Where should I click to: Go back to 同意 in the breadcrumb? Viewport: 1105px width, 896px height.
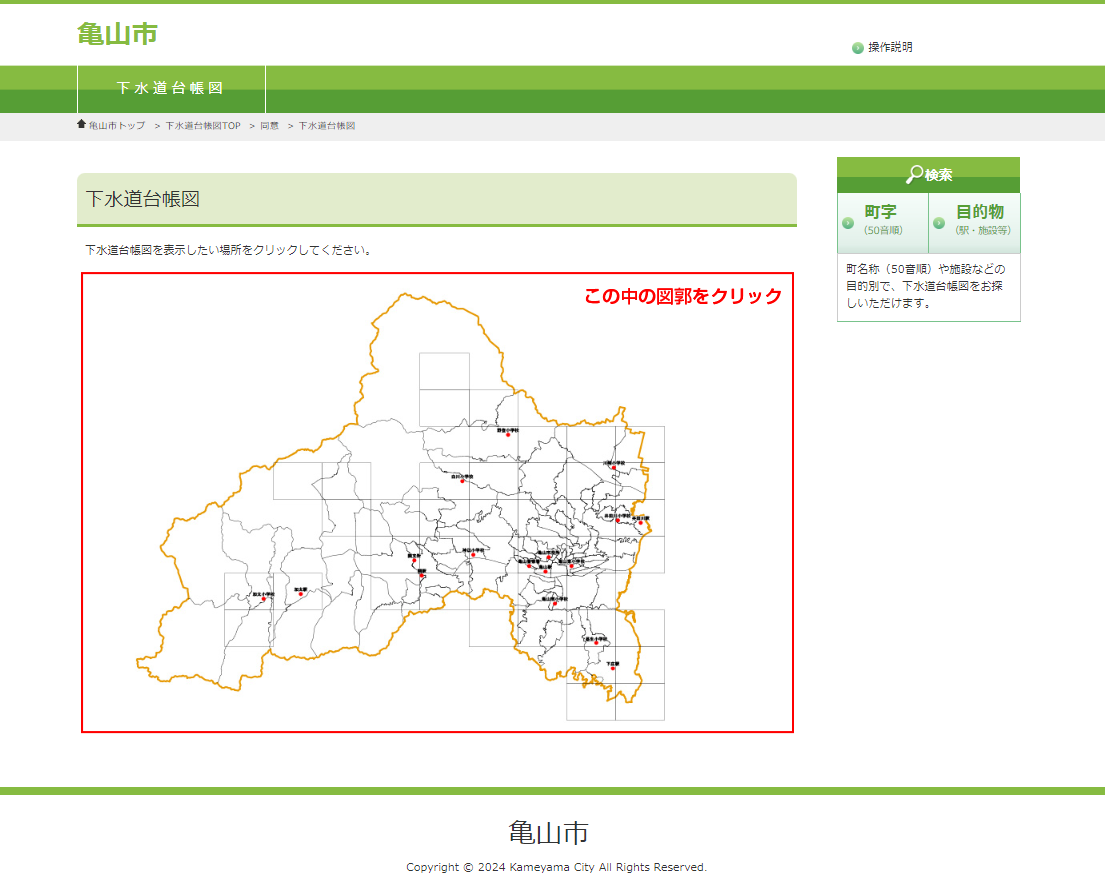click(x=270, y=126)
